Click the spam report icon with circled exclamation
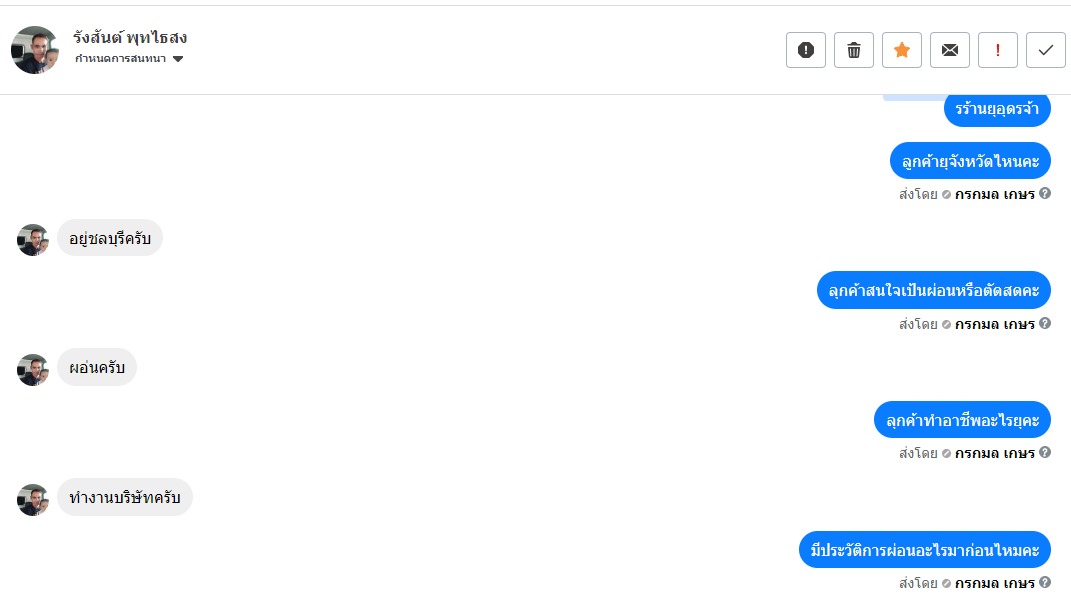 pos(806,50)
